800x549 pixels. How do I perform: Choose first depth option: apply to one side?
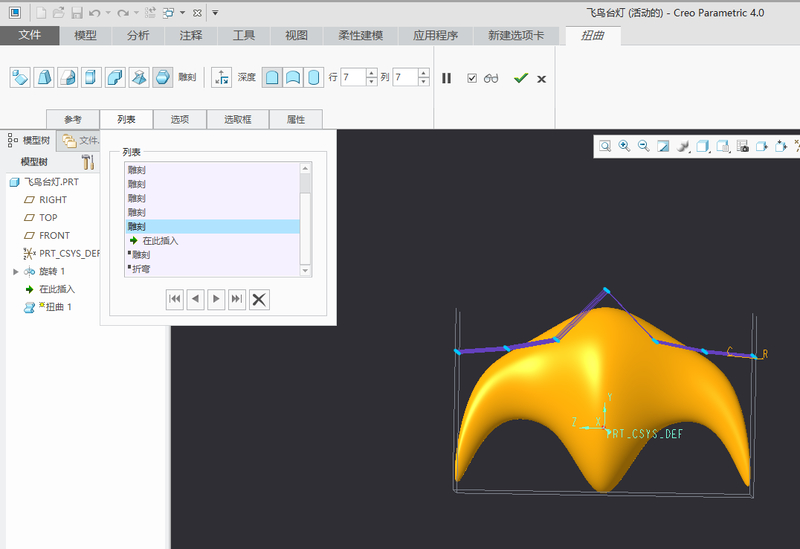coord(272,78)
